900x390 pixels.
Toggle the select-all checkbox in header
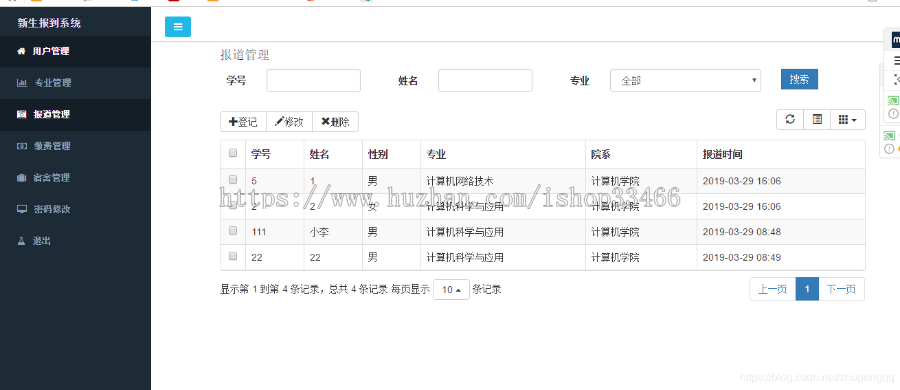point(233,153)
